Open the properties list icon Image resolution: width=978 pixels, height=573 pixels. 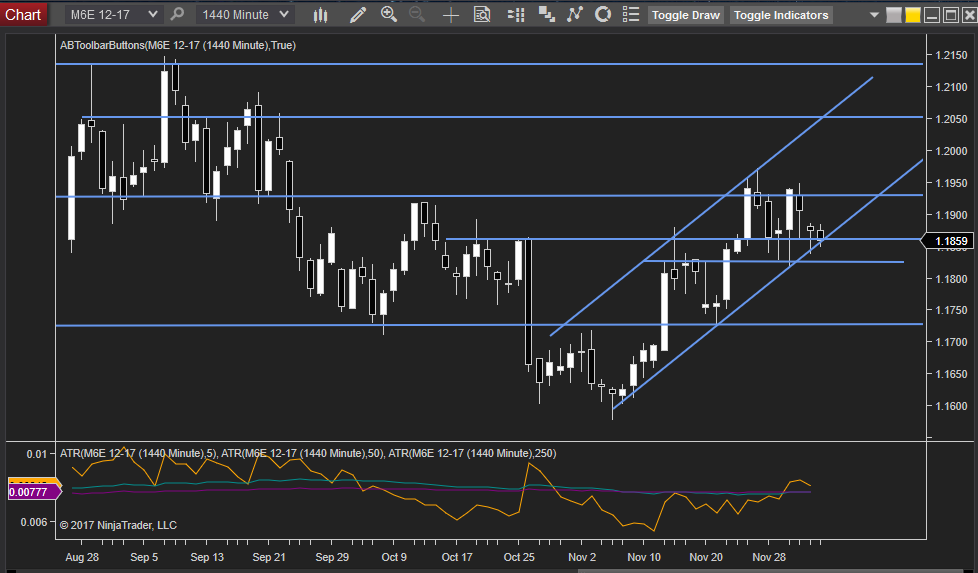631,14
